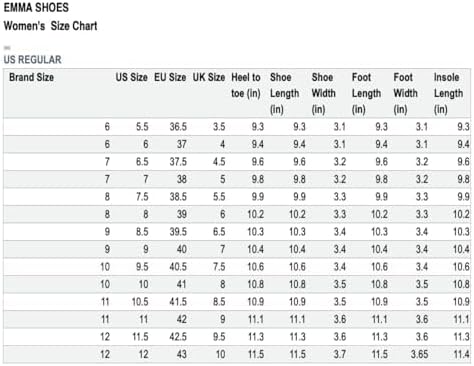The height and width of the screenshot is (366, 474).
Task: Click the US Size column header
Action: [132, 77]
